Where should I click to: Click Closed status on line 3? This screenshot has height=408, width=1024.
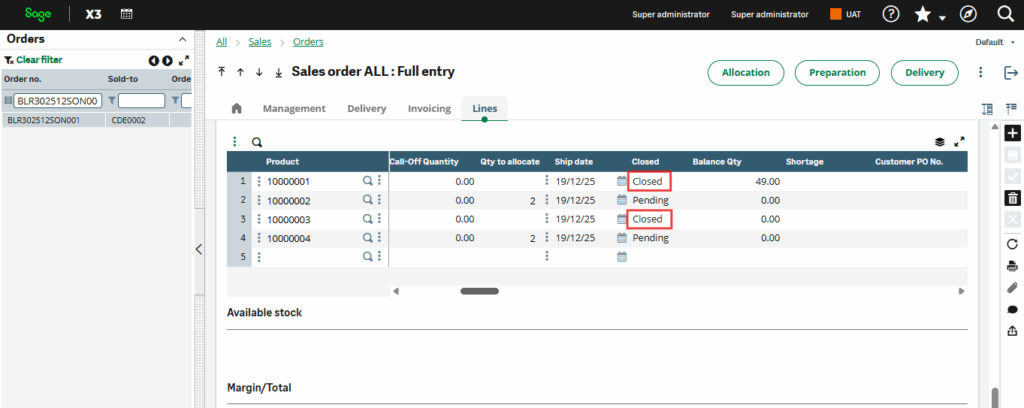[649, 219]
